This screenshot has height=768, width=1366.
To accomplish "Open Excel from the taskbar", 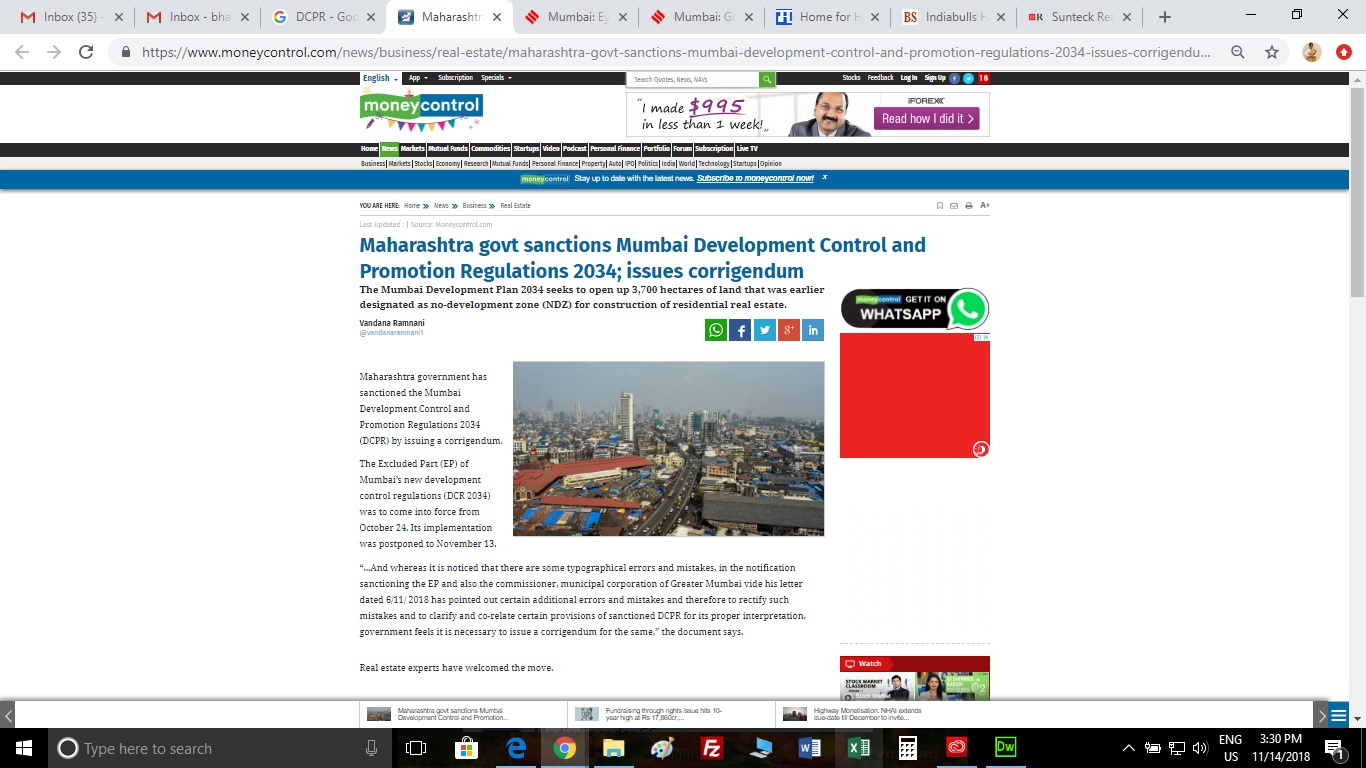I will [x=859, y=748].
